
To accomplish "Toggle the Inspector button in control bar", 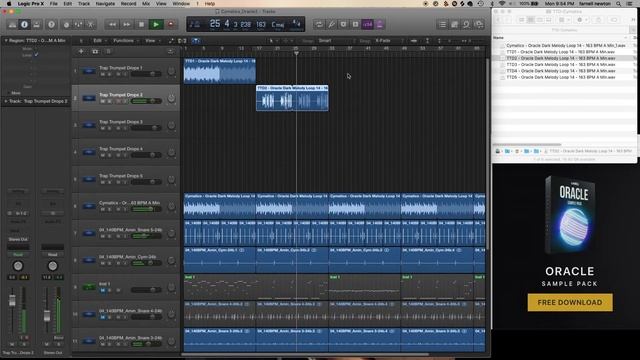I will point(24,24).
